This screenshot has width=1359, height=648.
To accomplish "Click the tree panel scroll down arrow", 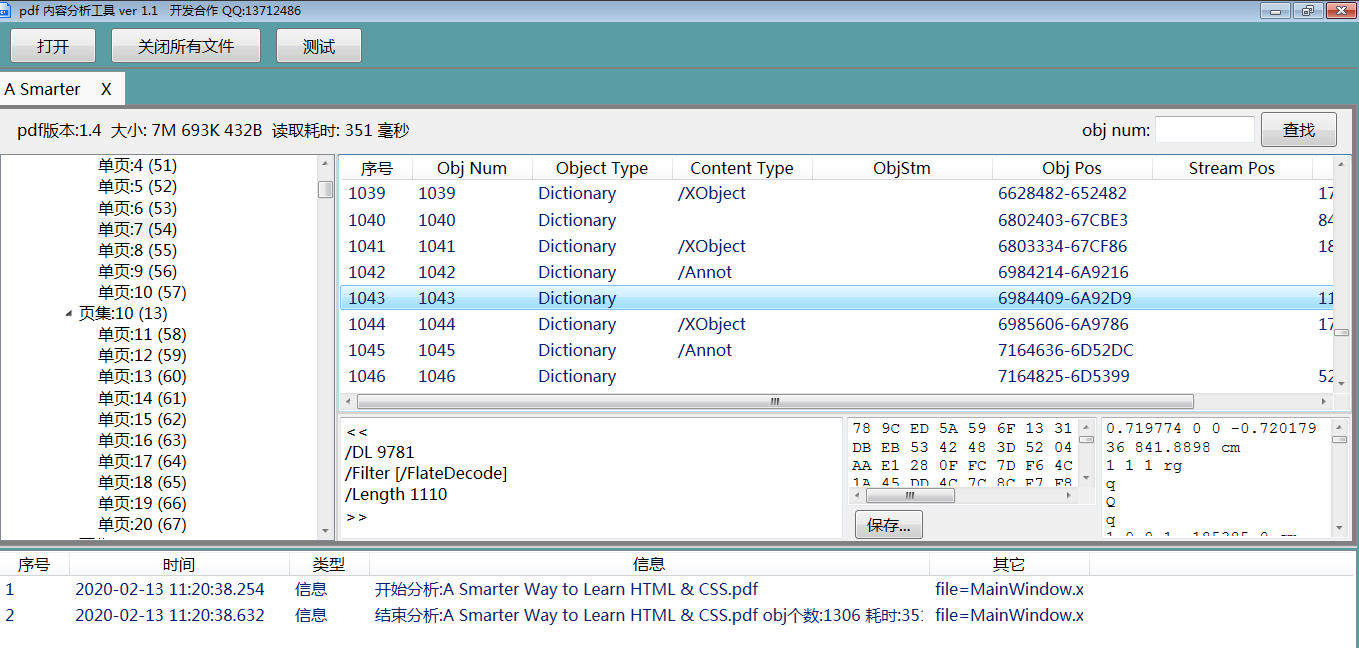I will [324, 532].
